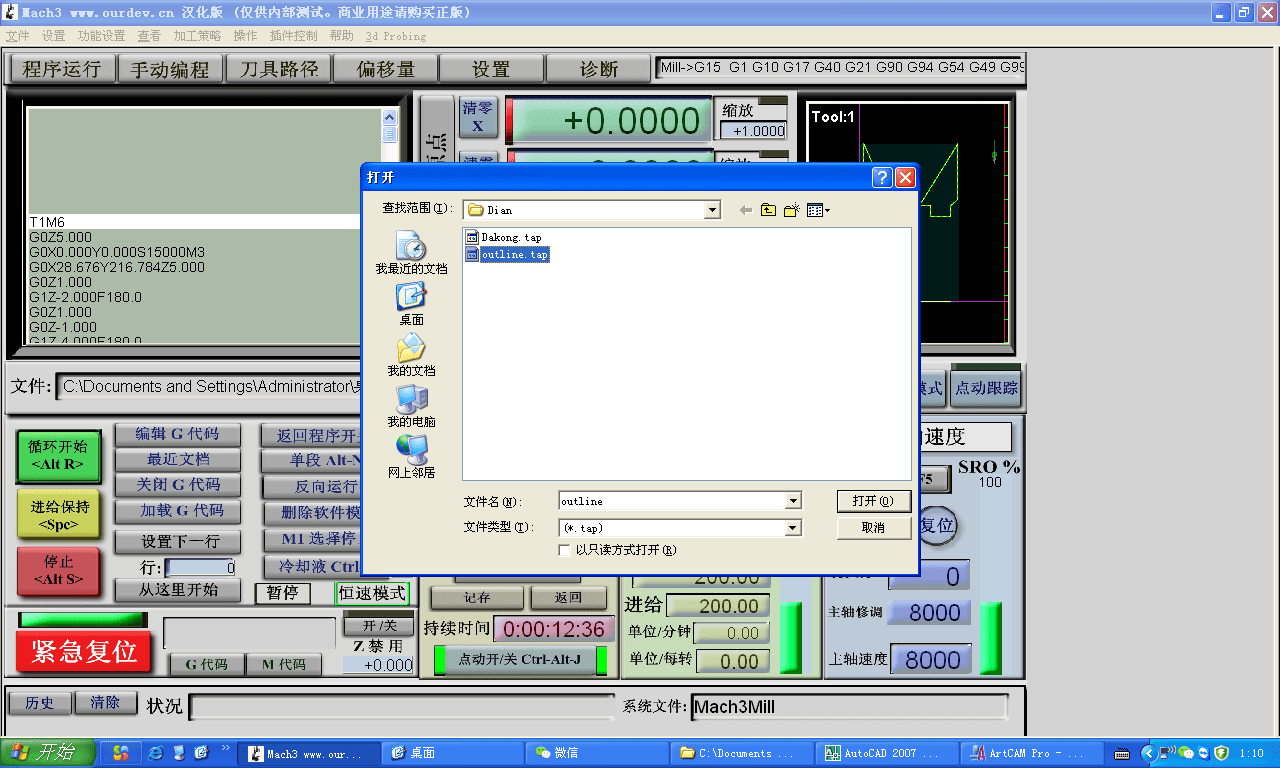Select outline.tap file
This screenshot has height=768, width=1280.
(507, 255)
